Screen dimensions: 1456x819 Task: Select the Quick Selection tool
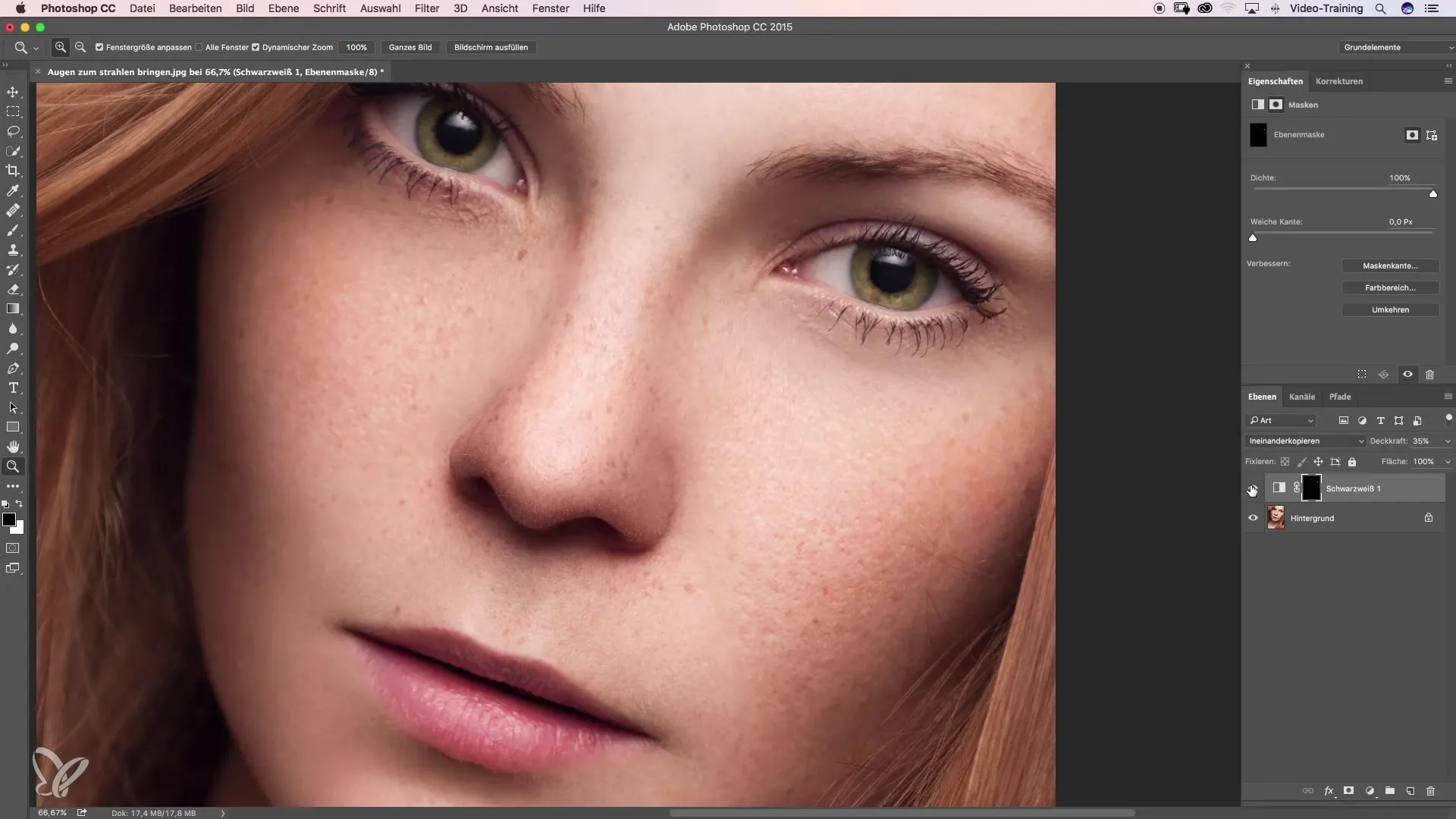point(13,151)
